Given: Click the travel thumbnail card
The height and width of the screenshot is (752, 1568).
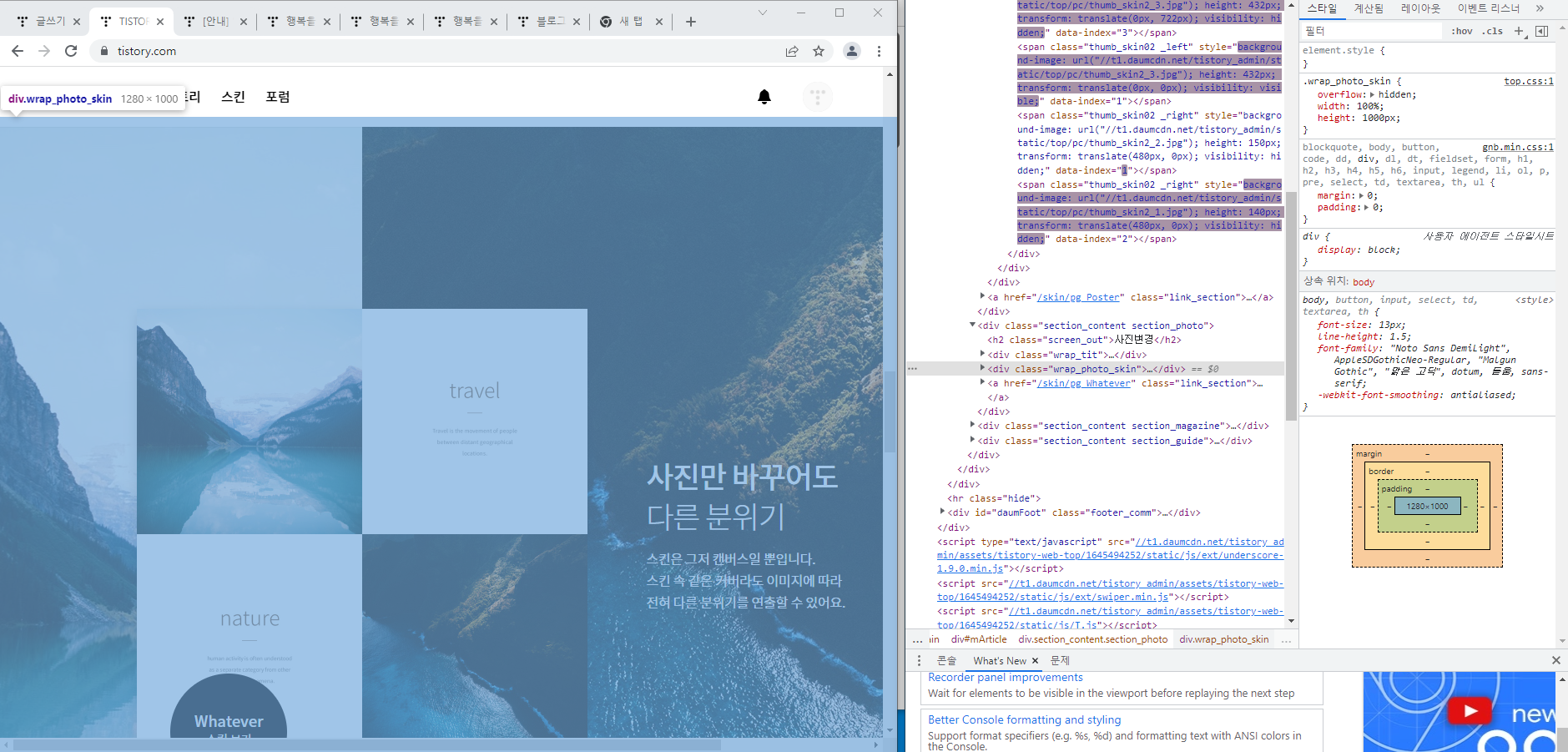Looking at the screenshot, I should click(x=475, y=421).
